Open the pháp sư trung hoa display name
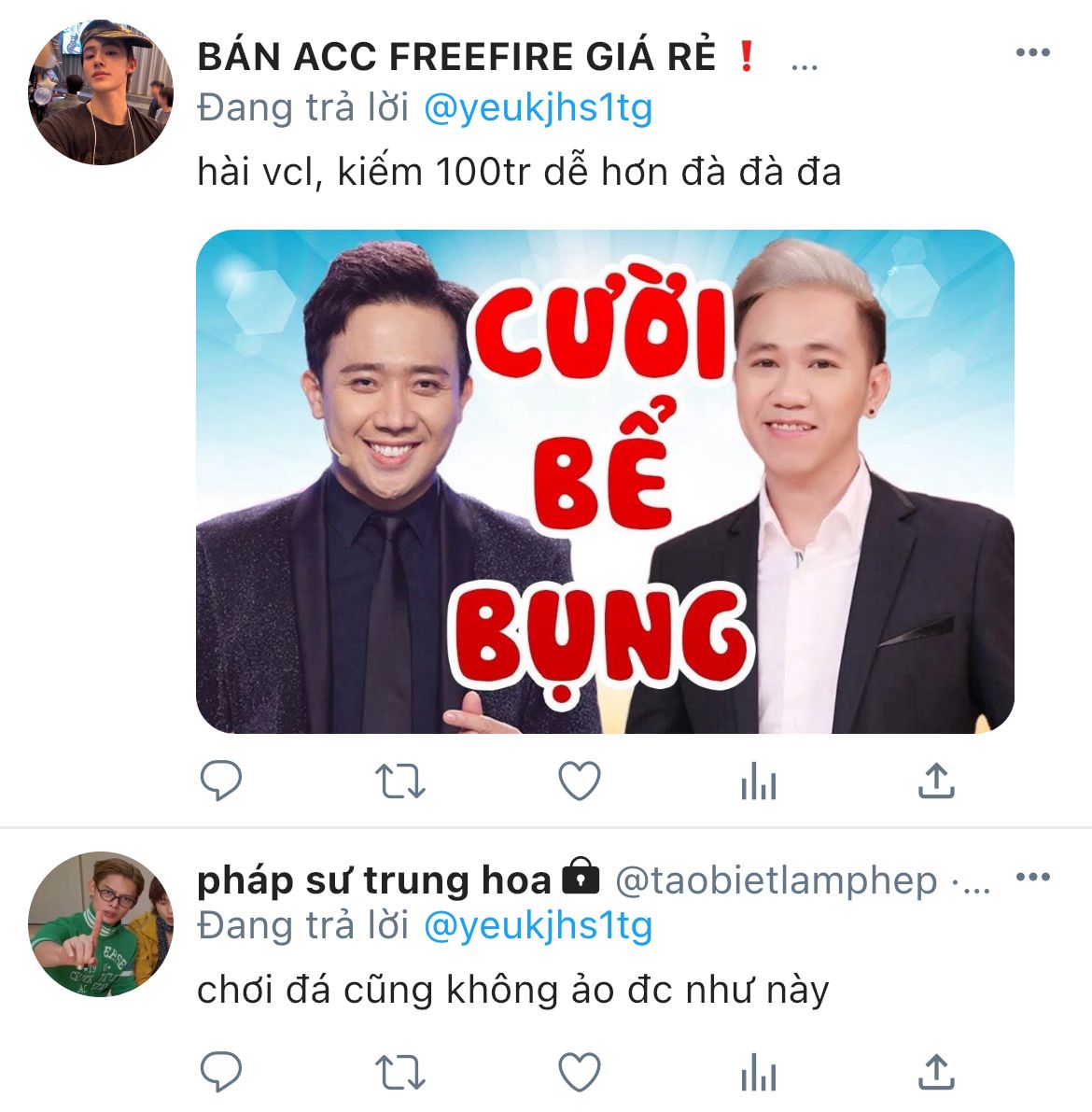 click(373, 880)
